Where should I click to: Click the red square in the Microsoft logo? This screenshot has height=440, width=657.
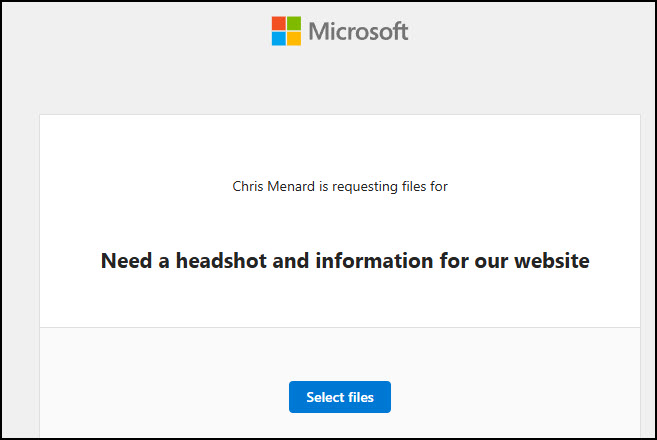click(279, 23)
